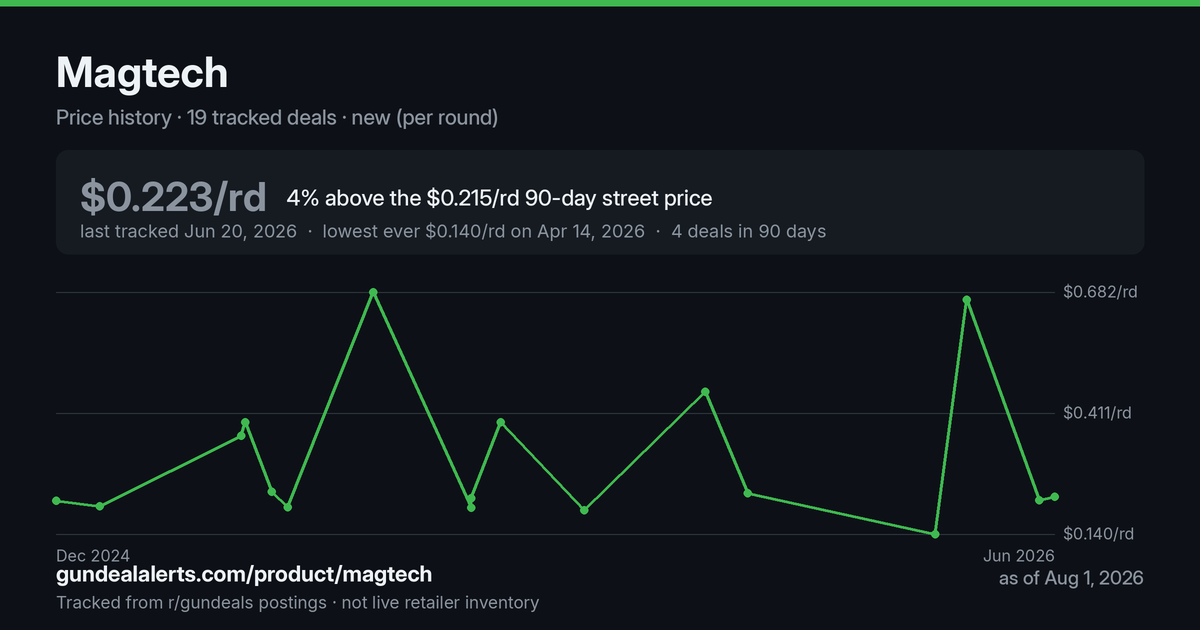Click the '4 deals in 90 days' text
1200x630 pixels.
749,231
